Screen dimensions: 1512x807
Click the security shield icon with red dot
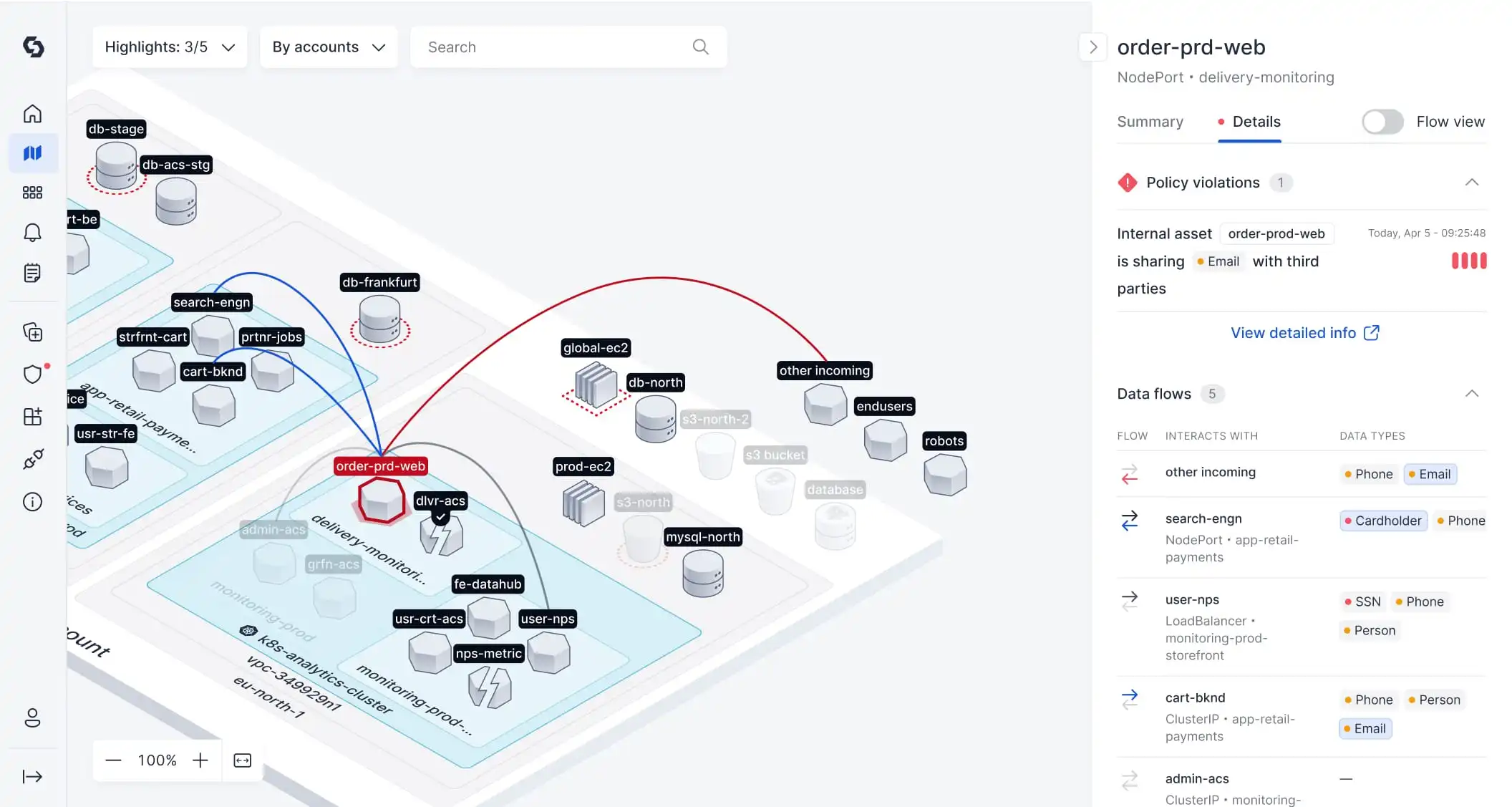tap(32, 374)
